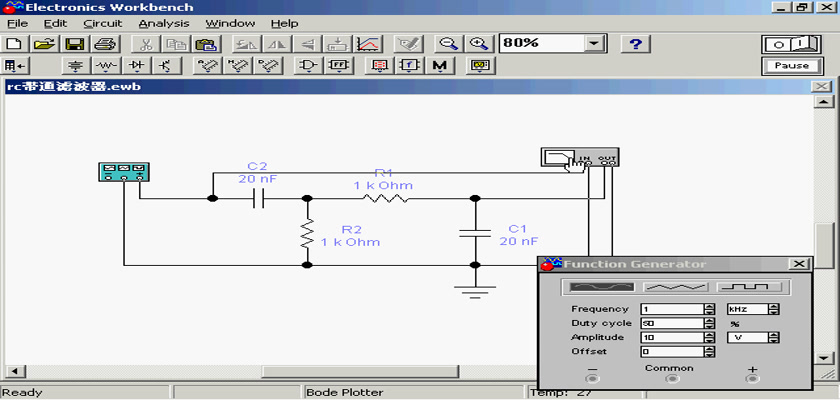Open the Sources parts bin

[77, 66]
